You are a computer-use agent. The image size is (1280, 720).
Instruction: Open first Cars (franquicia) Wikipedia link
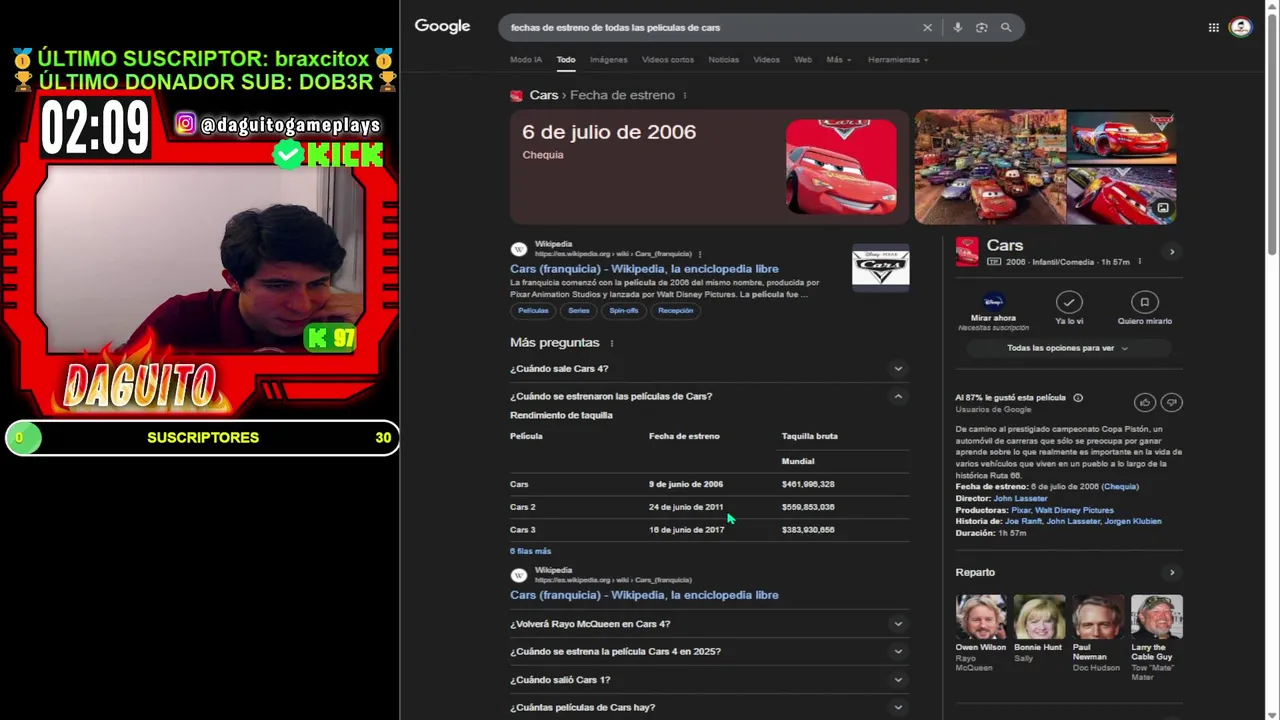(644, 269)
